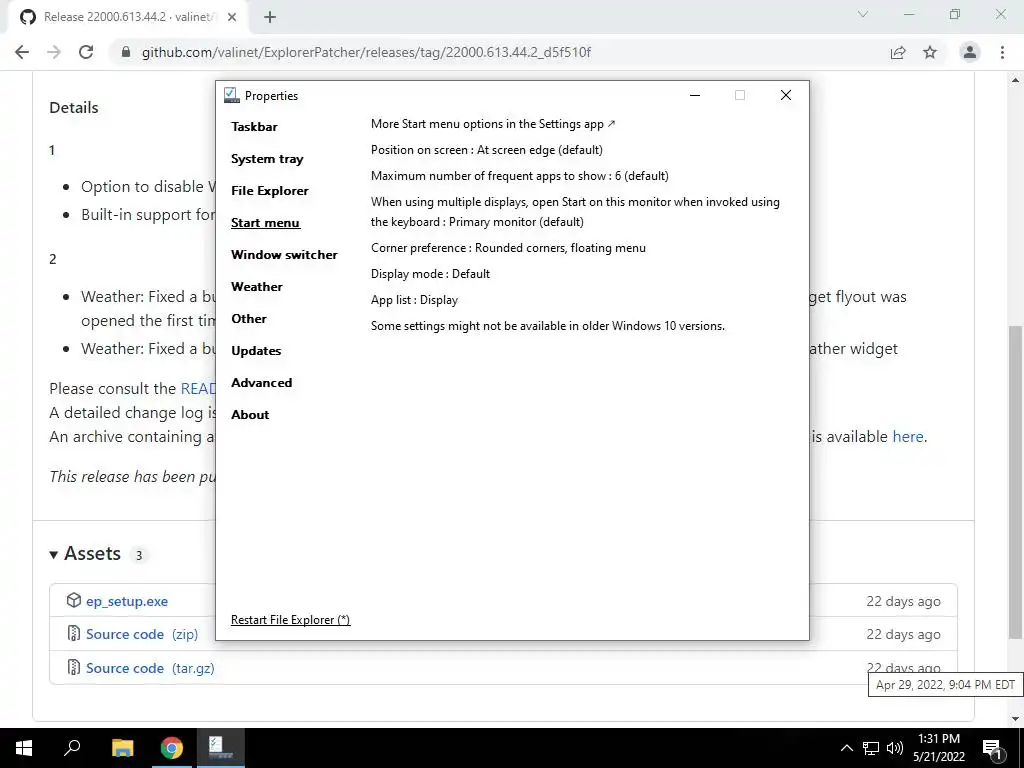
Task: Click Restart File Explorer link
Action: coord(291,620)
